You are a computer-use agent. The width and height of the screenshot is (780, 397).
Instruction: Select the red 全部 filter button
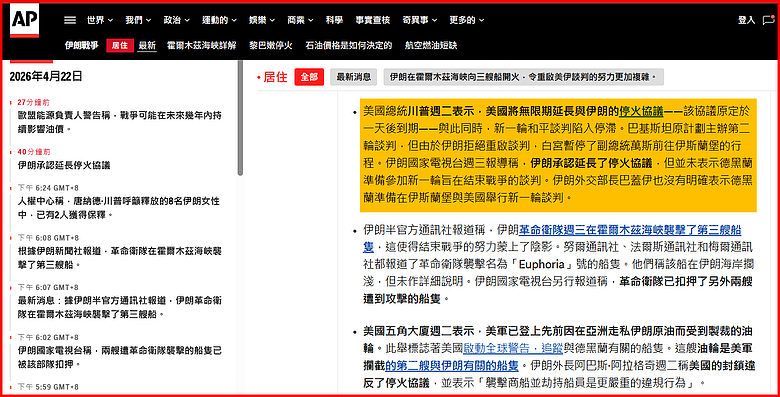[309, 77]
